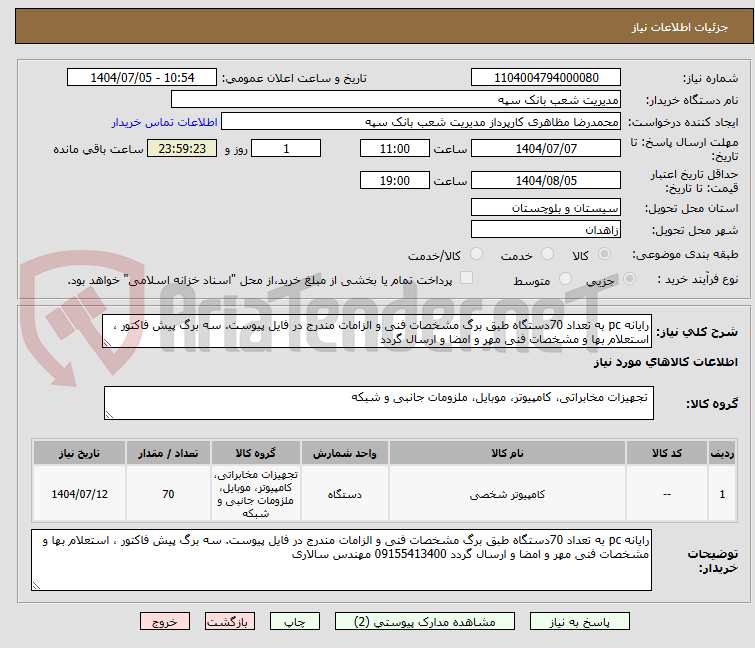The image size is (755, 648).
Task: Click the need date cell 1404/07/12
Action: [79, 494]
